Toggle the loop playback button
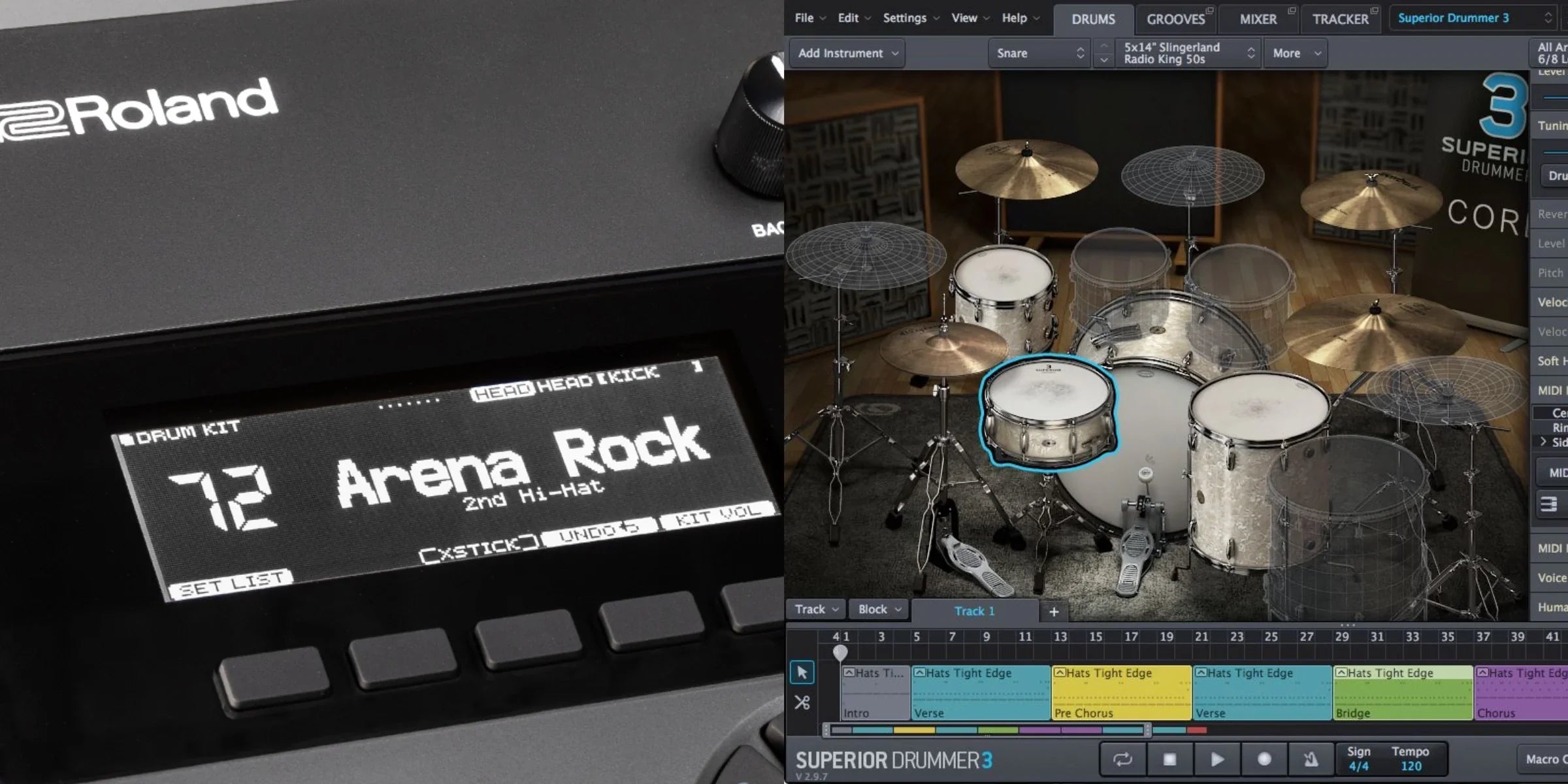This screenshot has height=784, width=1568. tap(1122, 759)
